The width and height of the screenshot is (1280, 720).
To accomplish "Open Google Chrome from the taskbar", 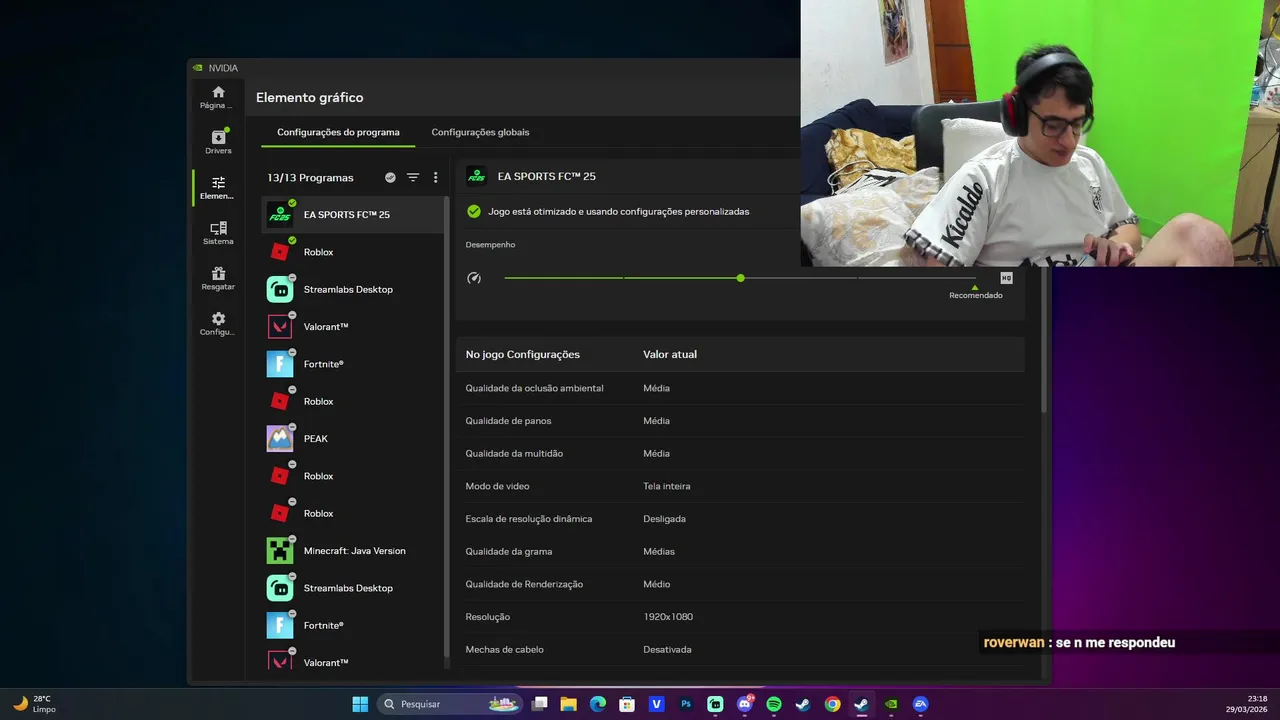I will 832,704.
